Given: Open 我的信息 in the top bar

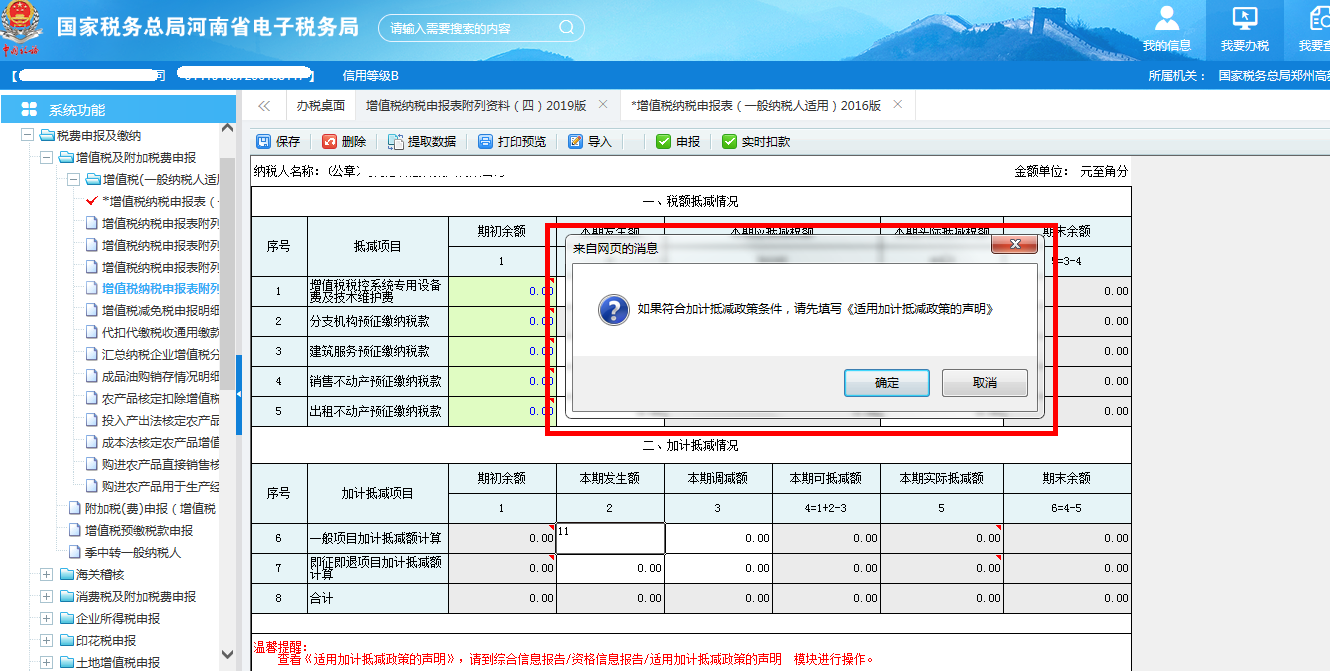Looking at the screenshot, I should [1168, 27].
